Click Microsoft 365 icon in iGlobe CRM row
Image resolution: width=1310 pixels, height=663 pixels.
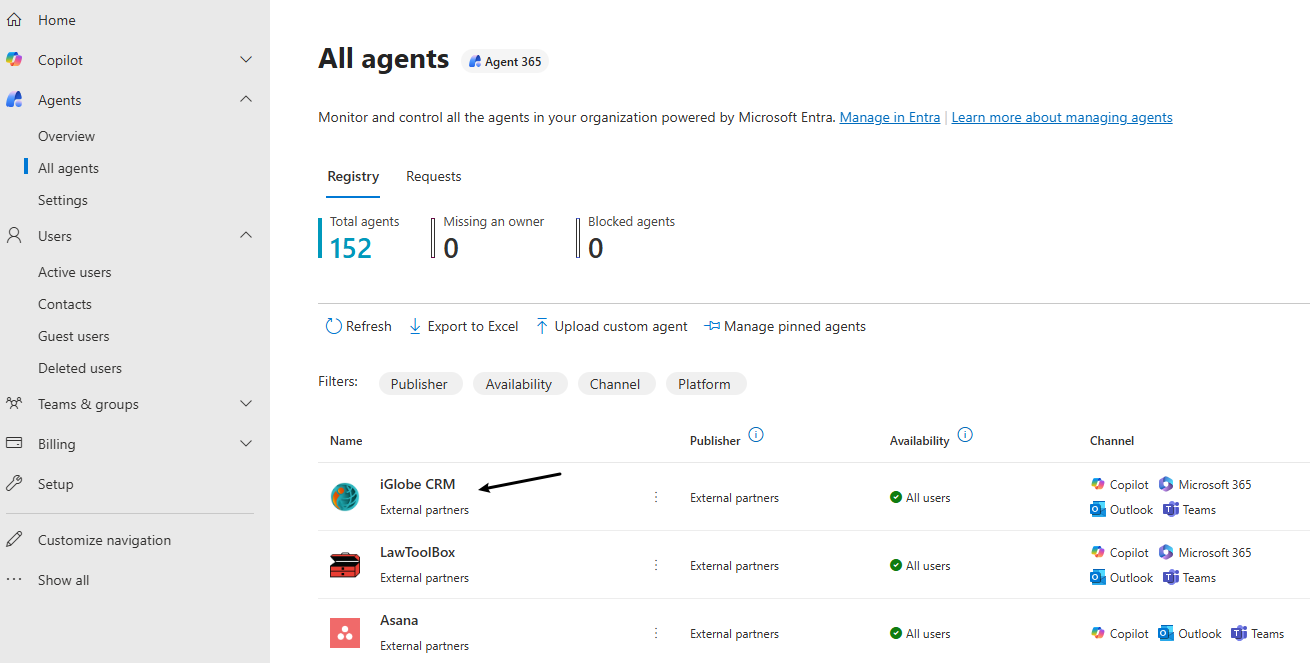pyautogui.click(x=1166, y=484)
